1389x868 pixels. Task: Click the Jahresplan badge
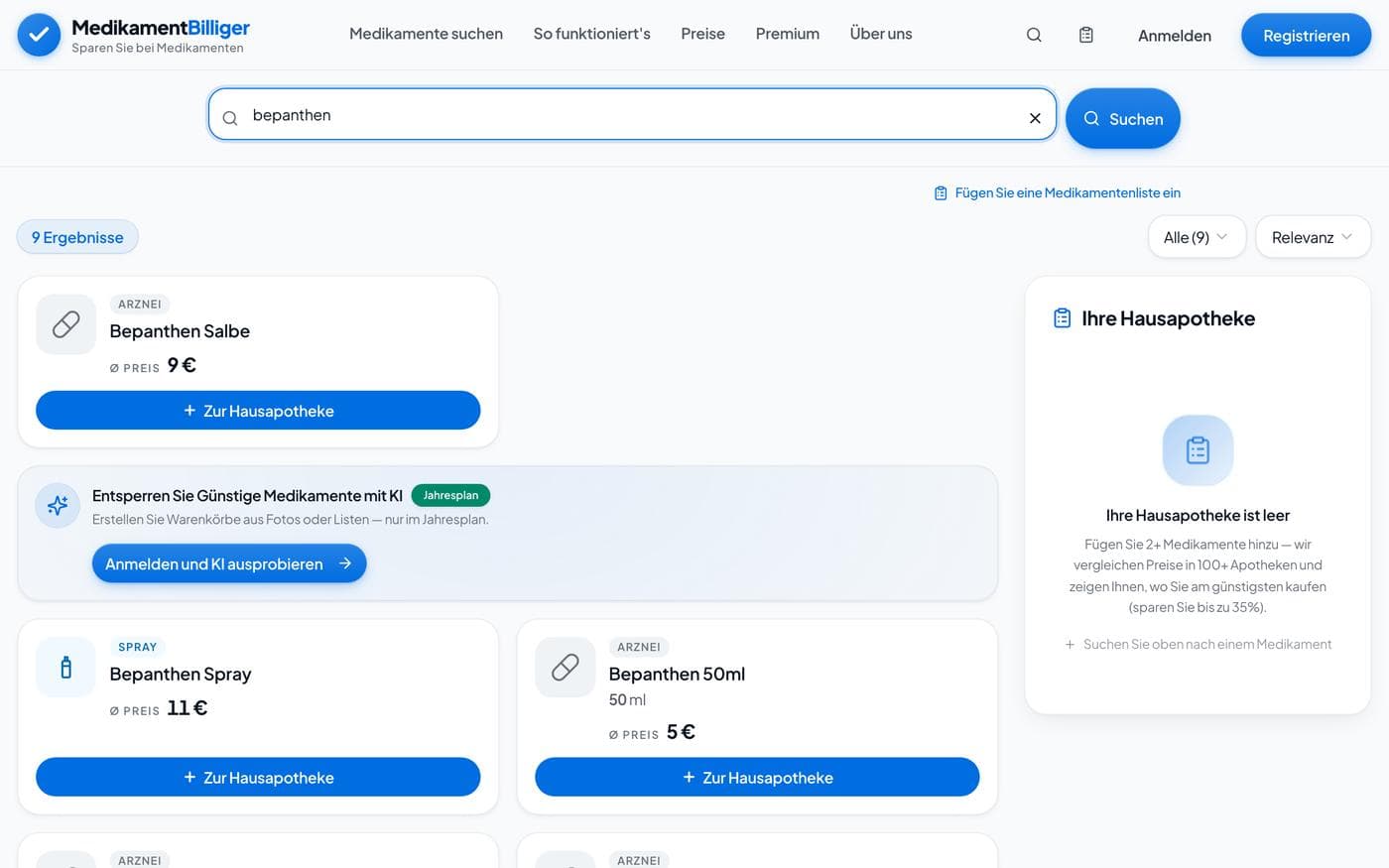[450, 495]
